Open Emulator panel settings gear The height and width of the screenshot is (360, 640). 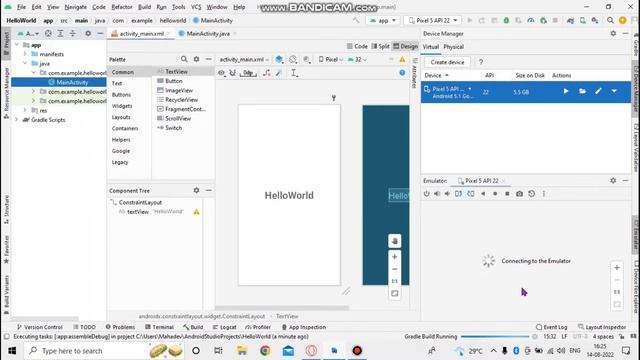tap(613, 180)
